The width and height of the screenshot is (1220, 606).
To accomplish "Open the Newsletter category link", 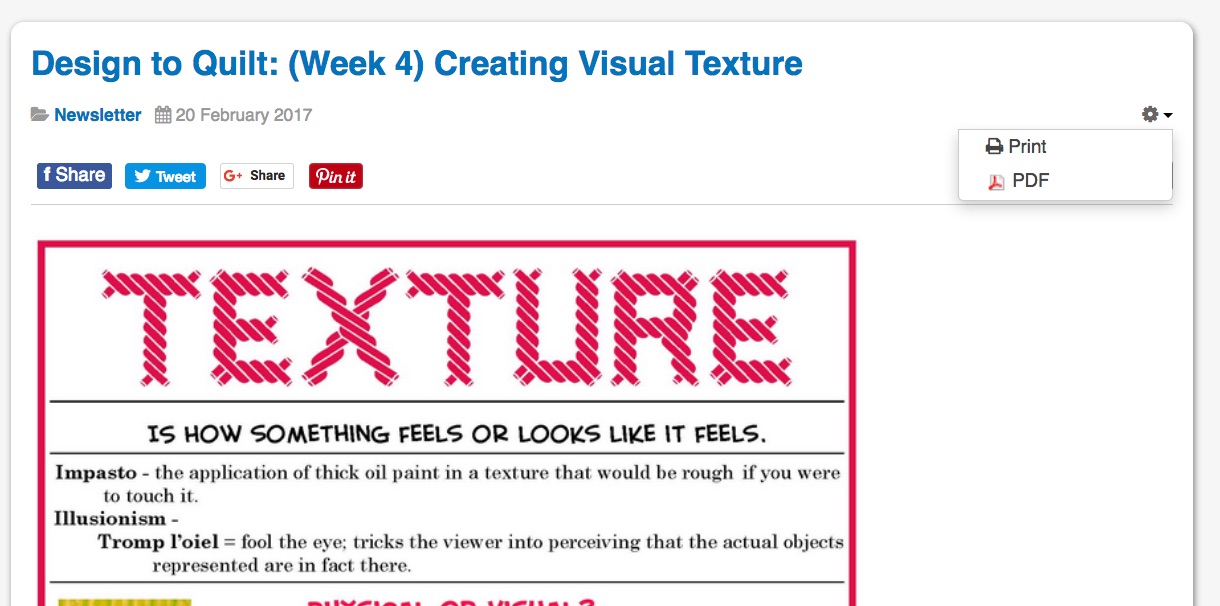I will [97, 114].
